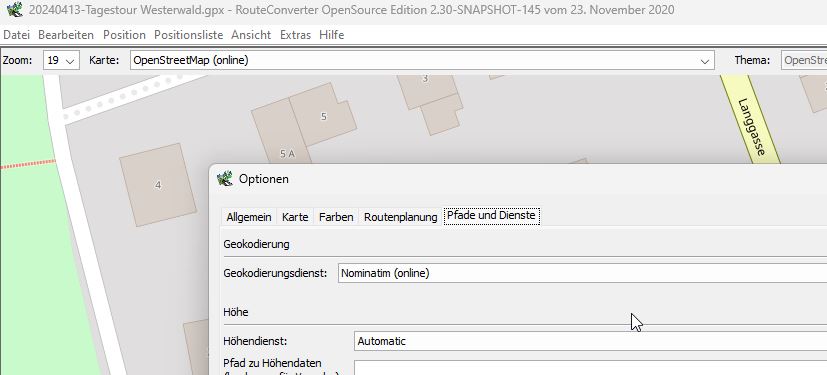Image resolution: width=827 pixels, height=375 pixels.
Task: Open the Extras menu
Action: [295, 35]
